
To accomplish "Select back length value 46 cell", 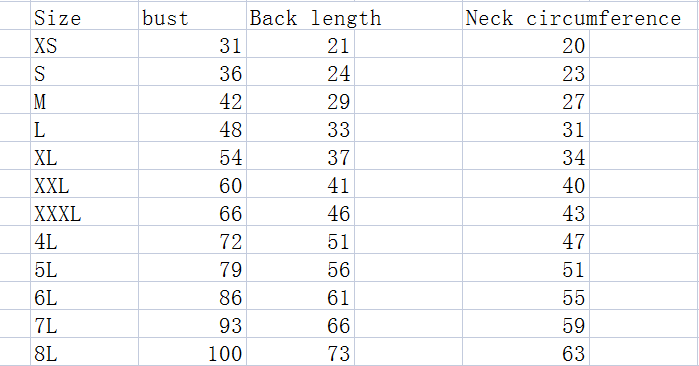I will pyautogui.click(x=300, y=212).
